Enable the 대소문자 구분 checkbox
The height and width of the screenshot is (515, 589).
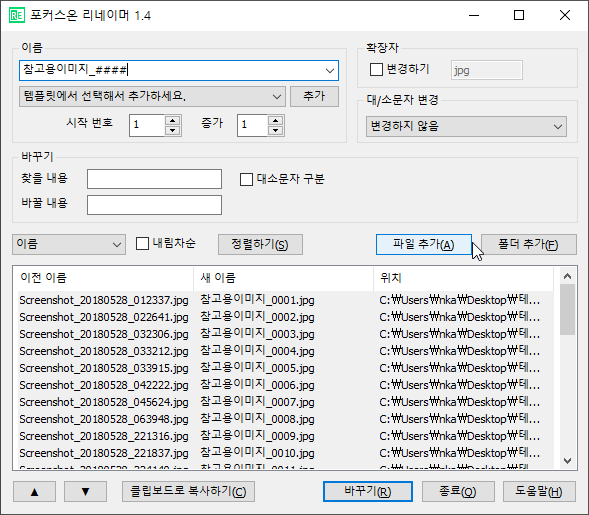tap(246, 179)
